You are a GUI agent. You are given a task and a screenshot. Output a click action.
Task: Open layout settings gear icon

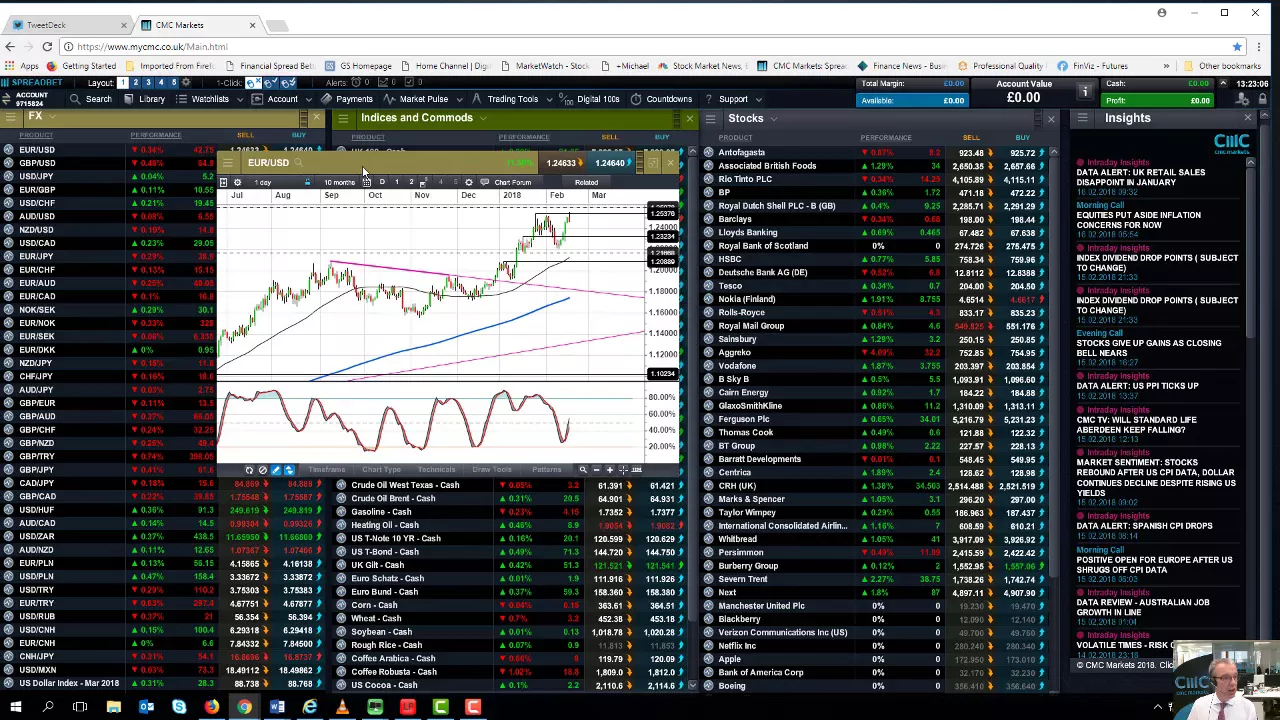pyautogui.click(x=186, y=82)
